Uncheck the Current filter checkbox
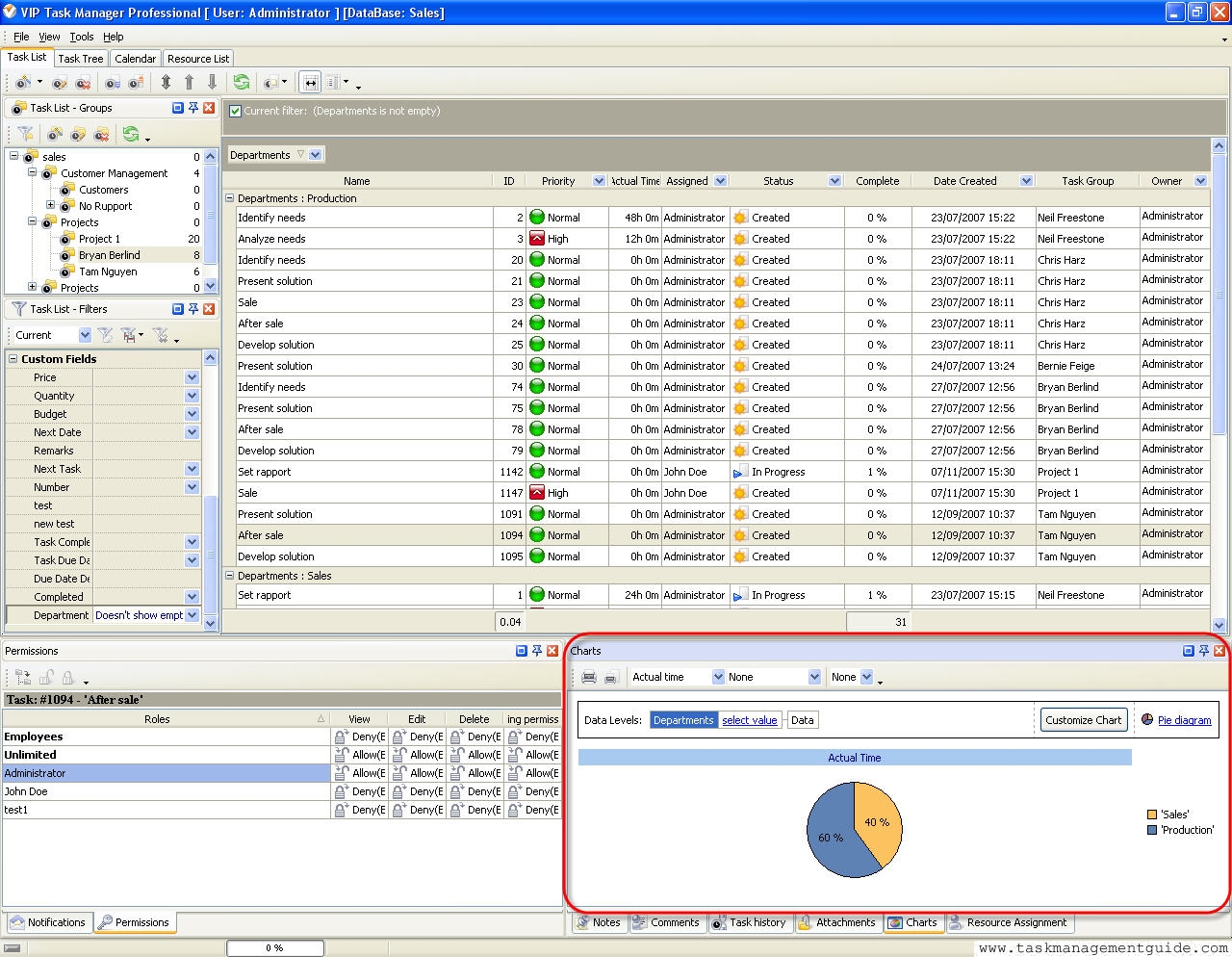 pos(235,111)
